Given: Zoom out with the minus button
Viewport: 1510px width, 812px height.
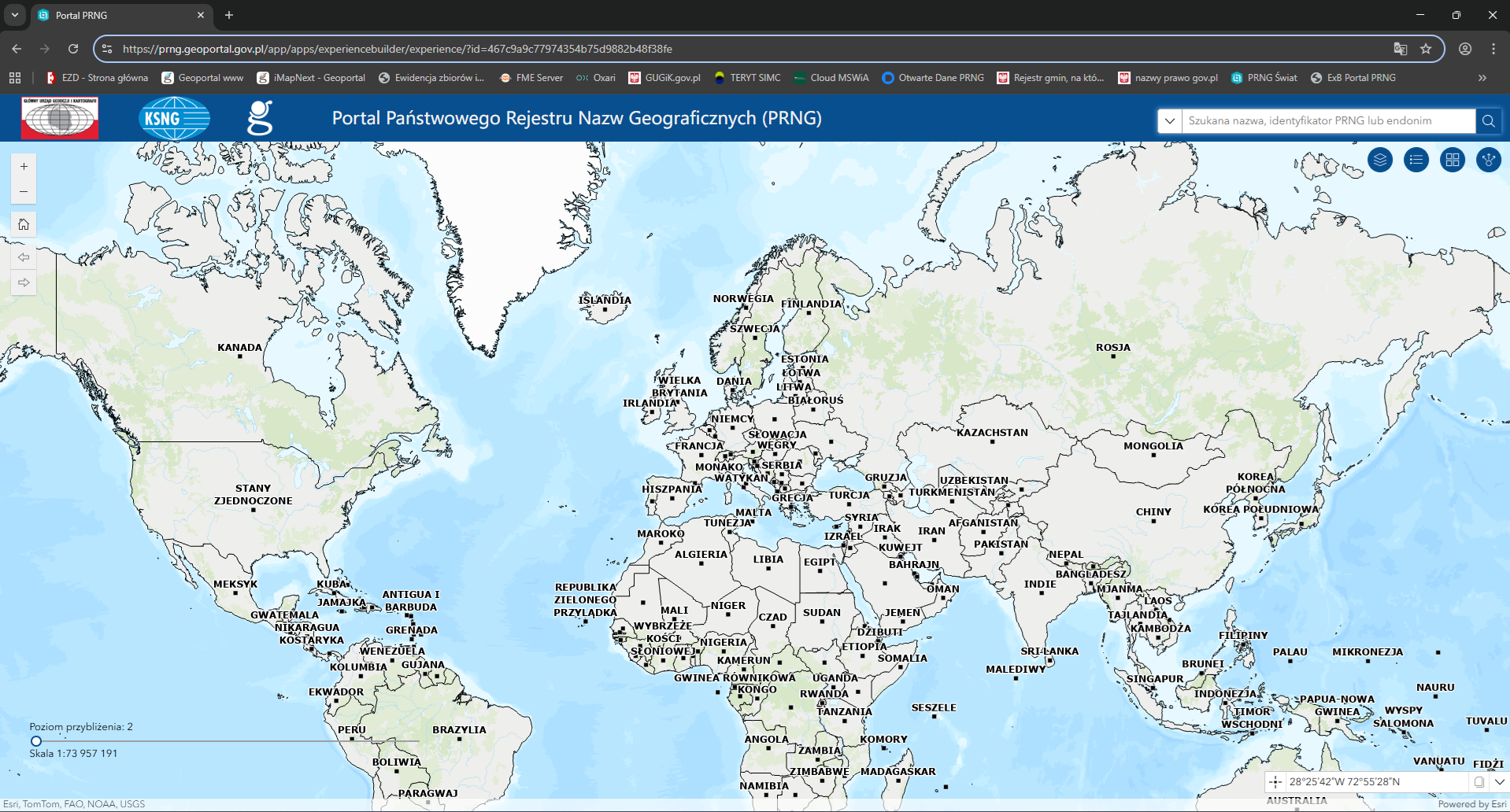Looking at the screenshot, I should [x=24, y=192].
